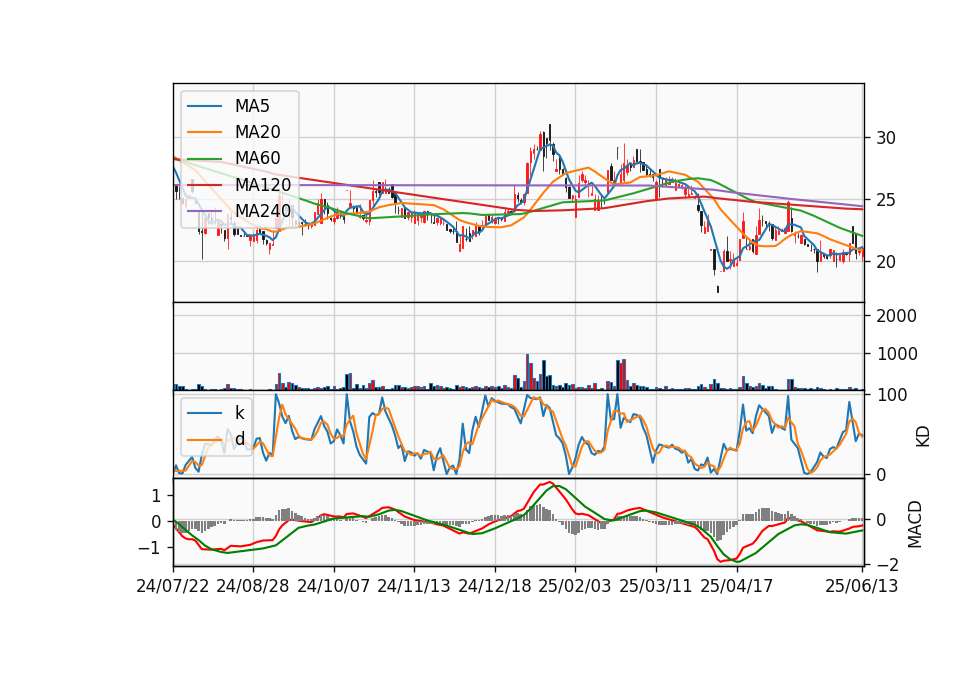
Task: Click the volume axis value 2000
Action: pos(896,316)
